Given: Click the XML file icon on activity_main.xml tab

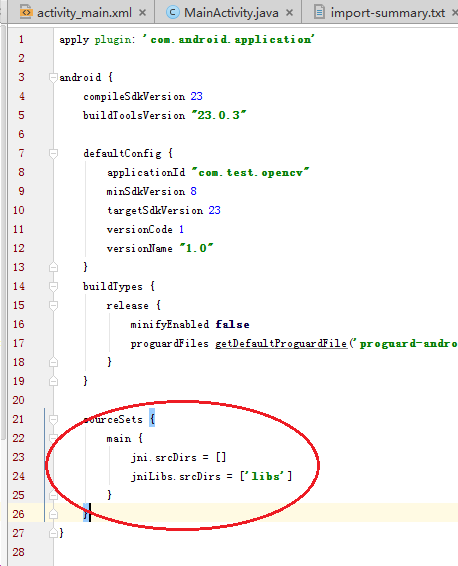Looking at the screenshot, I should click(x=26, y=12).
